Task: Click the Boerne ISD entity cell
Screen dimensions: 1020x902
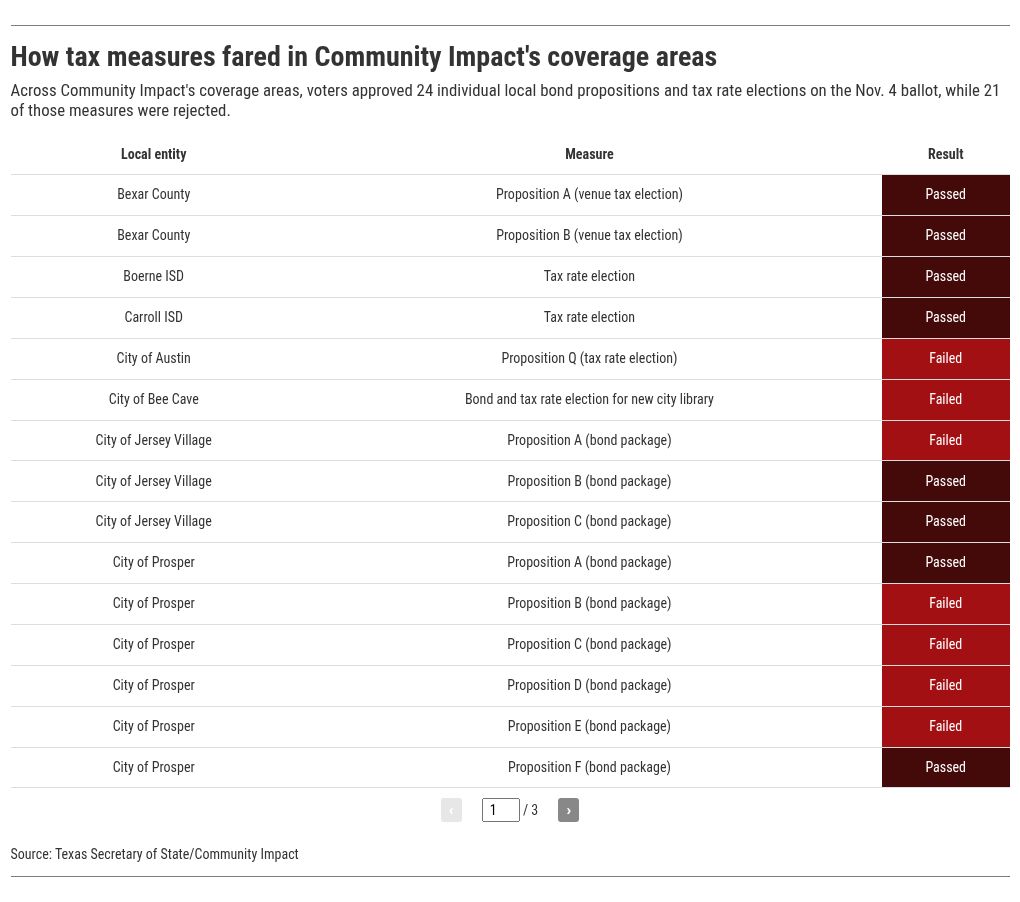Action: click(x=153, y=276)
